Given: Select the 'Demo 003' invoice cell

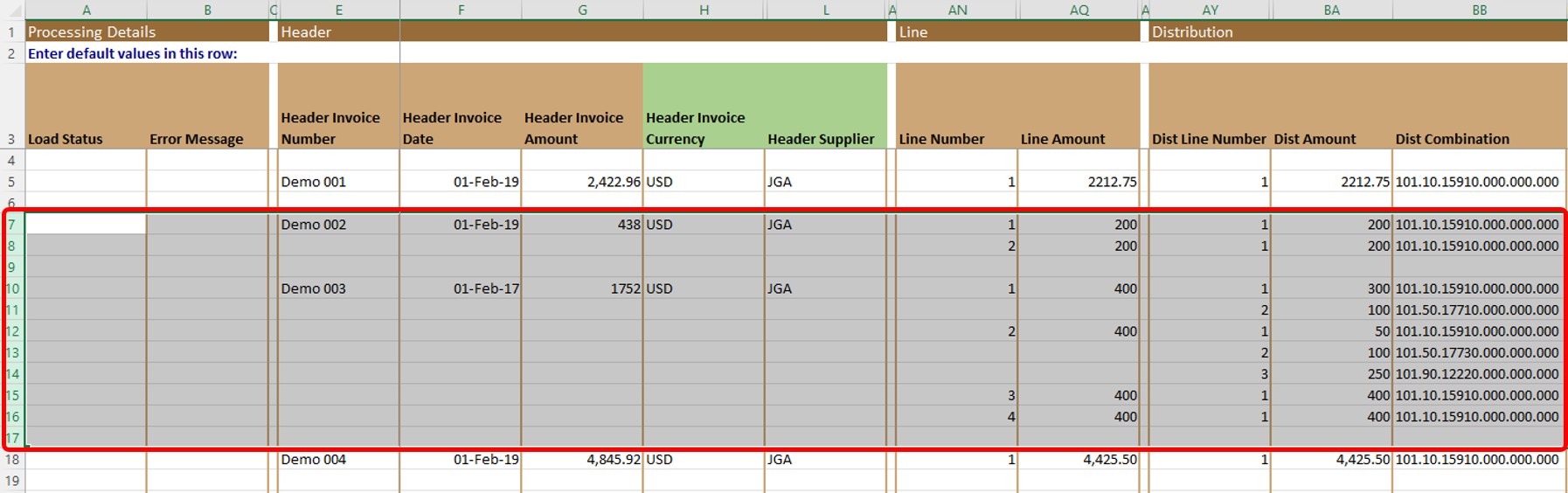Looking at the screenshot, I should 338,288.
